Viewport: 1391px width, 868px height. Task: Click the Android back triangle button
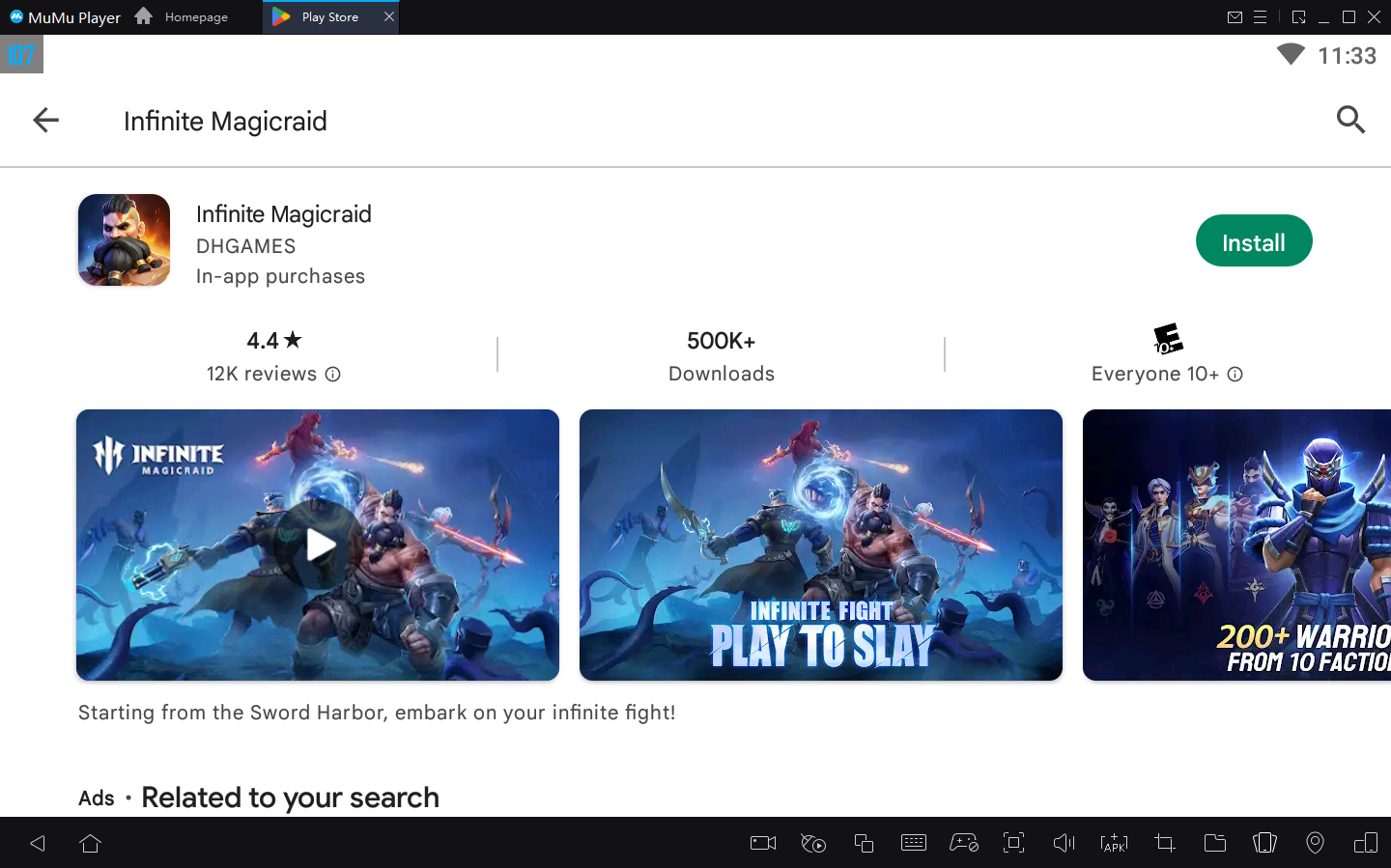tap(38, 843)
